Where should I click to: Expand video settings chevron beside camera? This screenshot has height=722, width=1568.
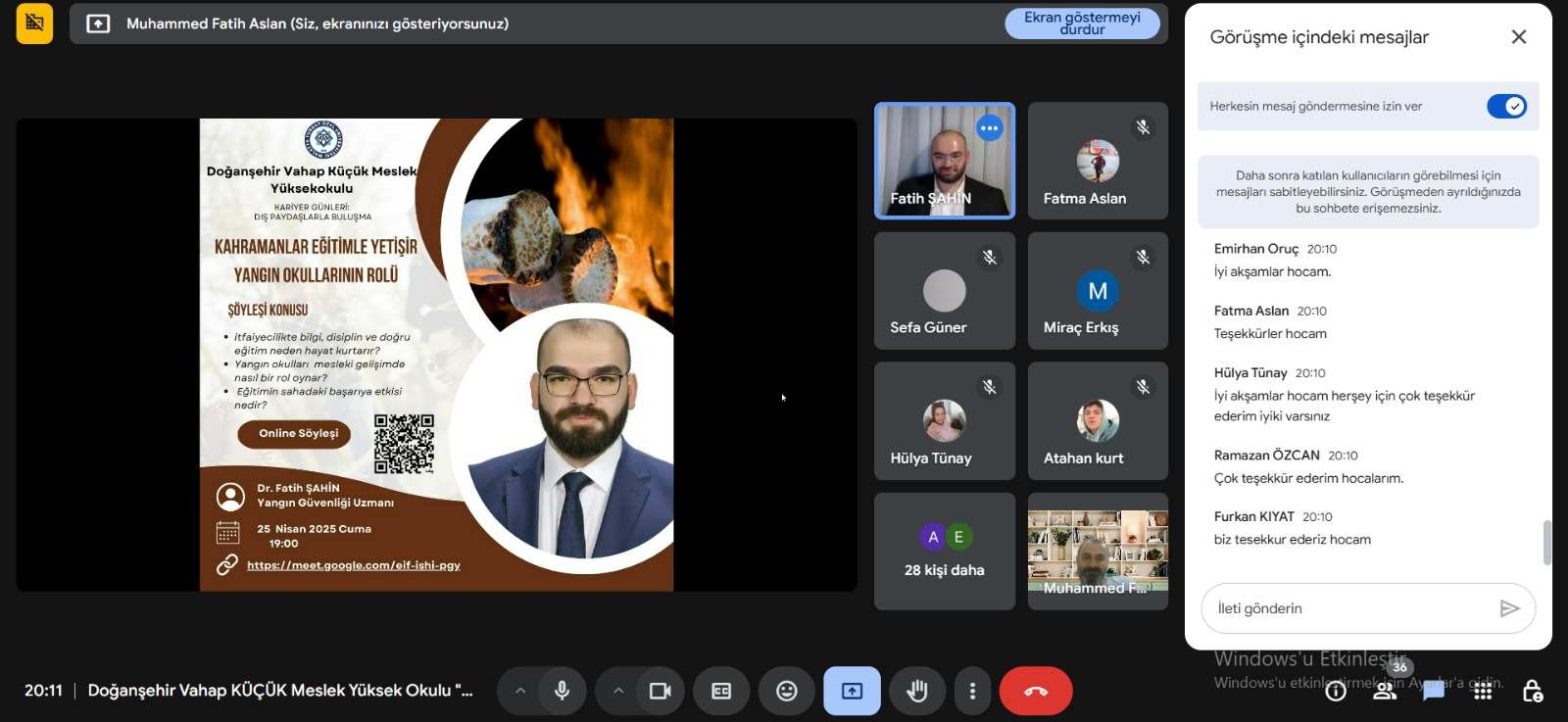618,691
